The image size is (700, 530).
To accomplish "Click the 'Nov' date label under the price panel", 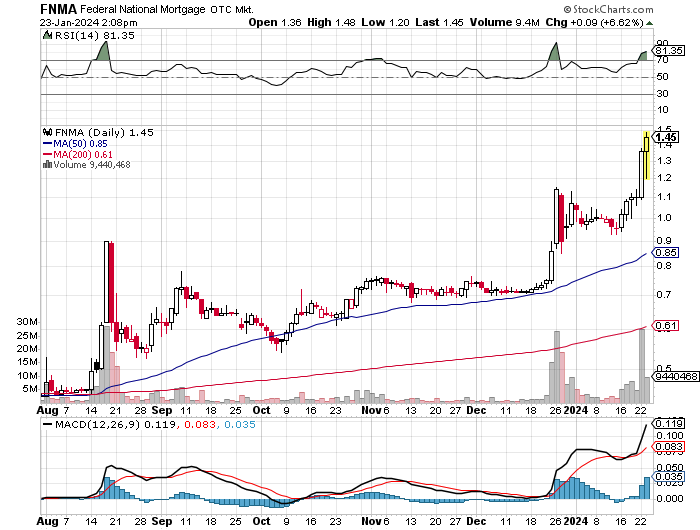I will coord(371,410).
